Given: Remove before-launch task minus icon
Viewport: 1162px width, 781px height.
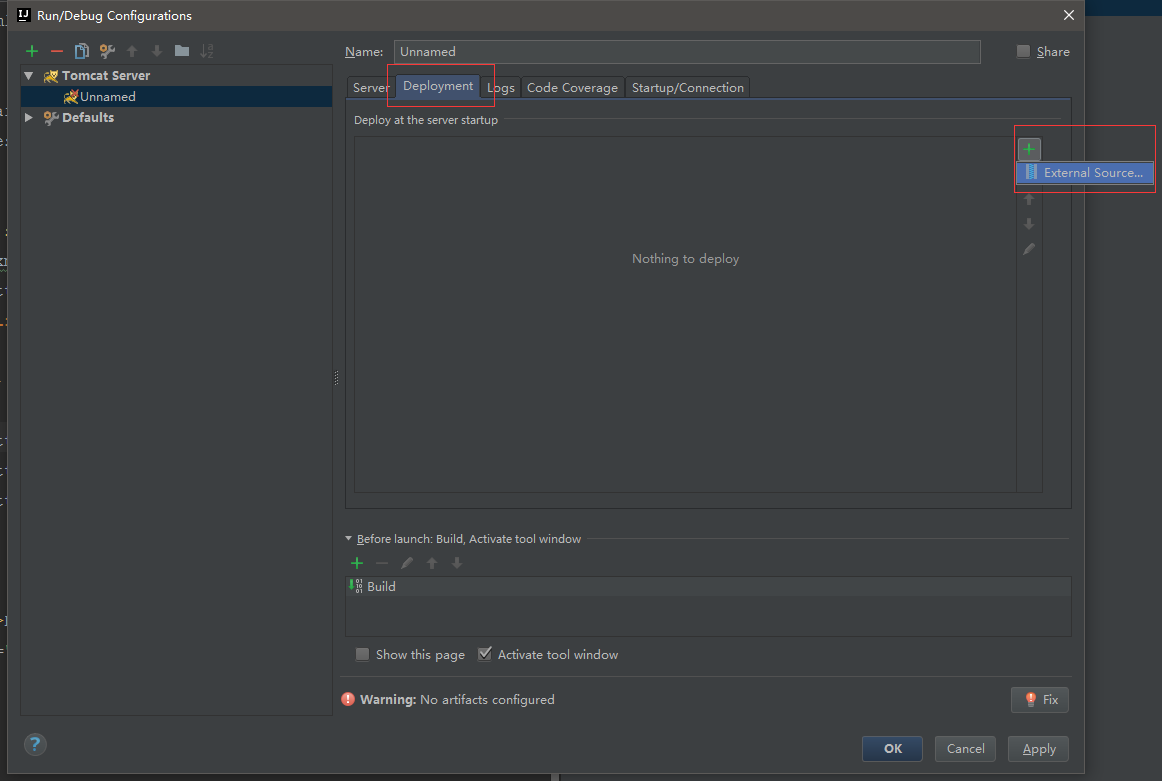Looking at the screenshot, I should click(382, 563).
